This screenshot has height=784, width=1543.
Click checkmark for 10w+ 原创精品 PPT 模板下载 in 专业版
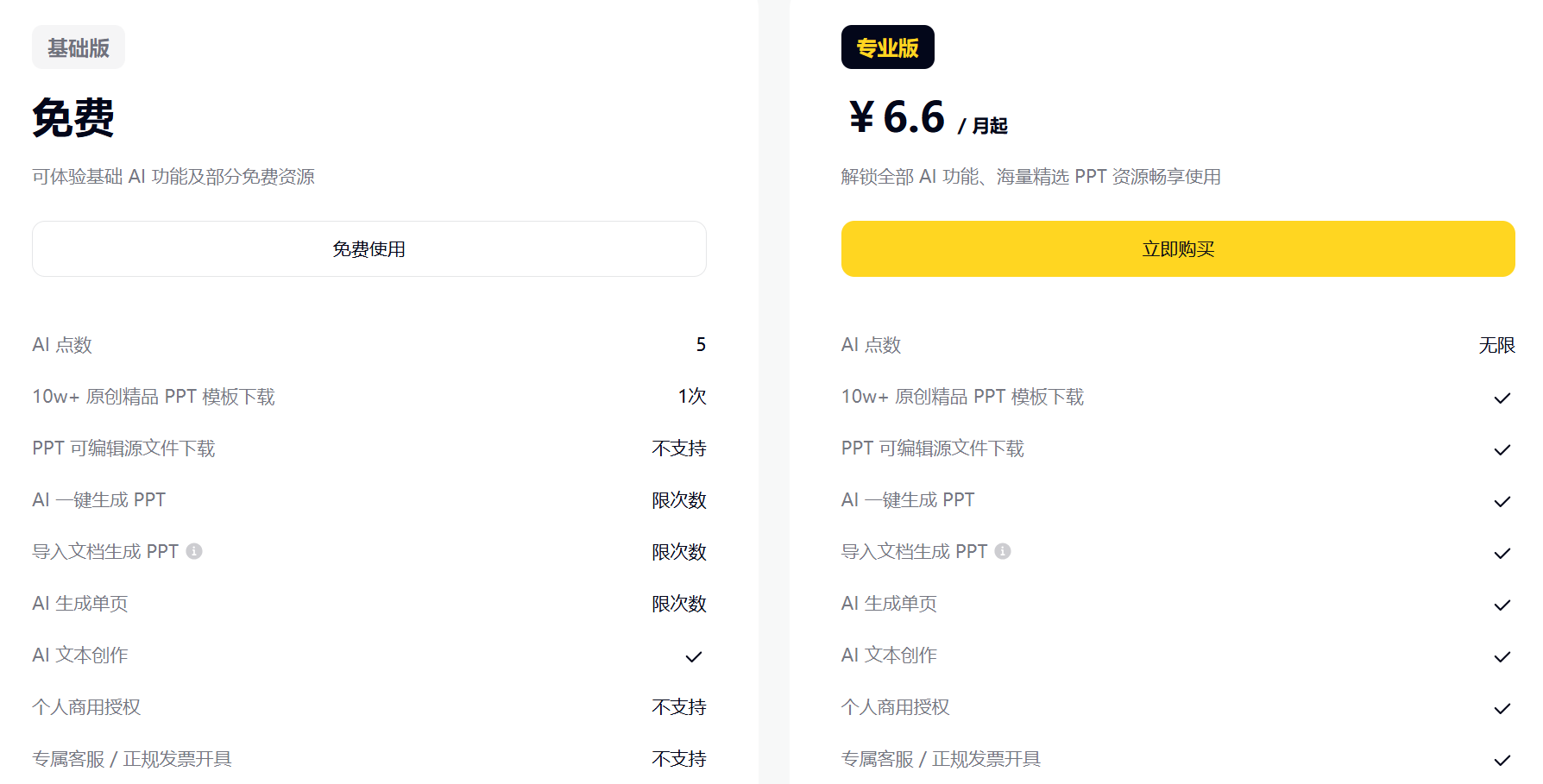pyautogui.click(x=1502, y=398)
